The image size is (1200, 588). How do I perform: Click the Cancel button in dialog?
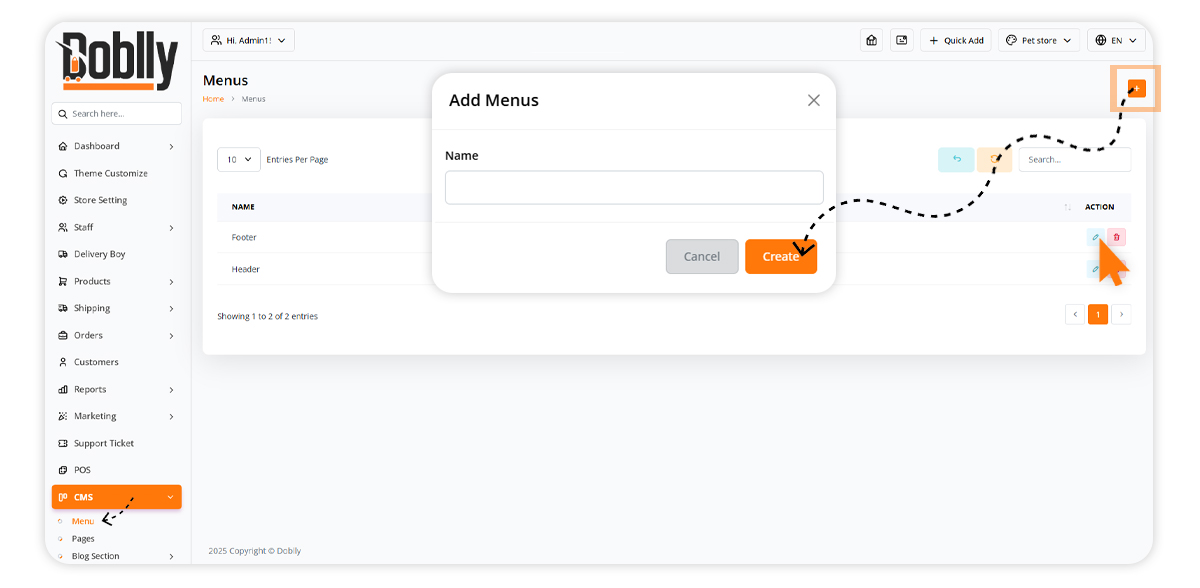click(x=702, y=256)
